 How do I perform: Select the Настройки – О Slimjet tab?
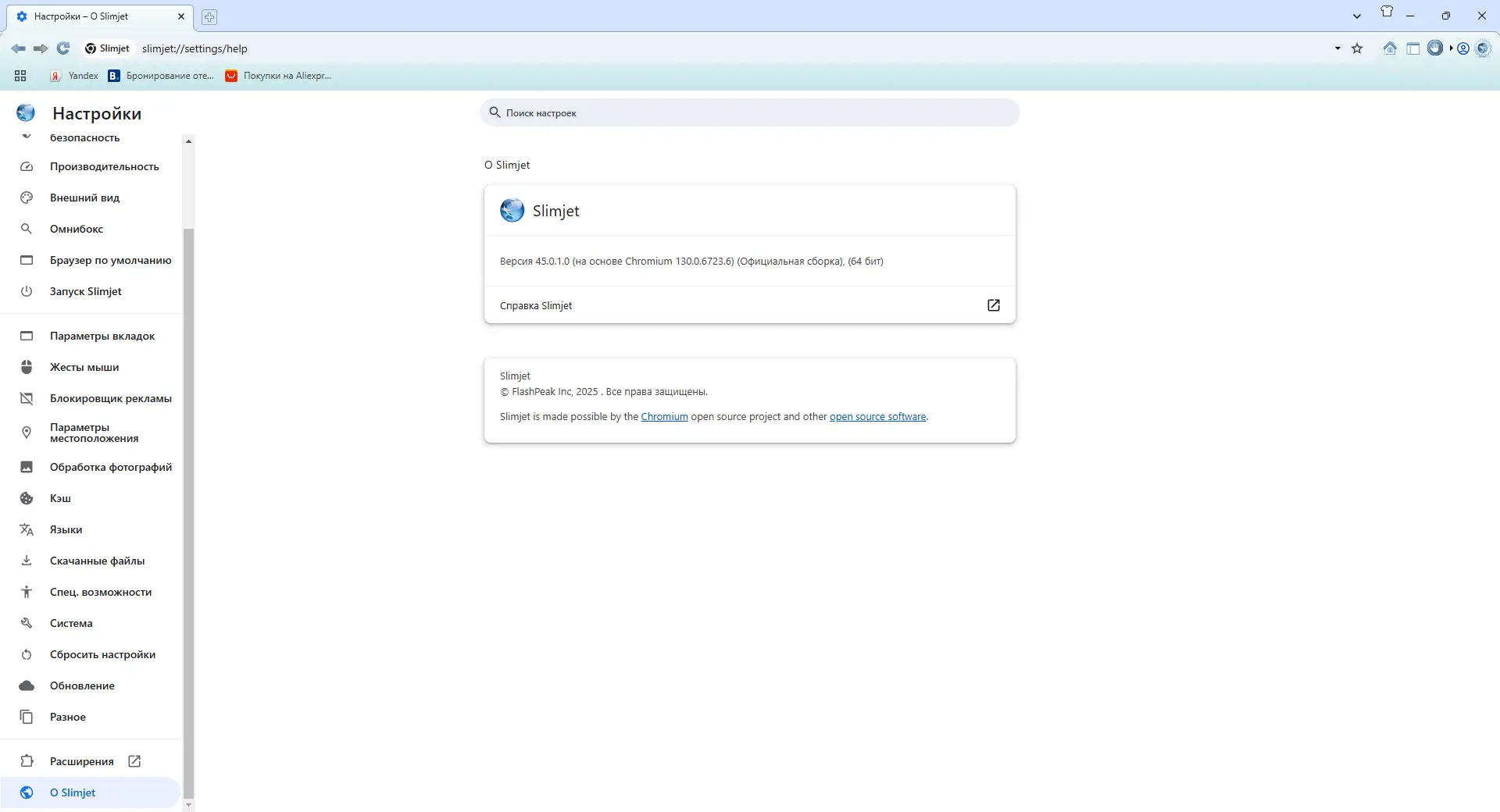[99, 16]
